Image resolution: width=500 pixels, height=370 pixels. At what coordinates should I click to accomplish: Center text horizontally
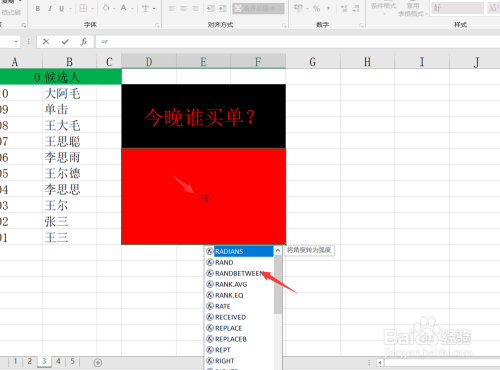pyautogui.click(x=183, y=9)
